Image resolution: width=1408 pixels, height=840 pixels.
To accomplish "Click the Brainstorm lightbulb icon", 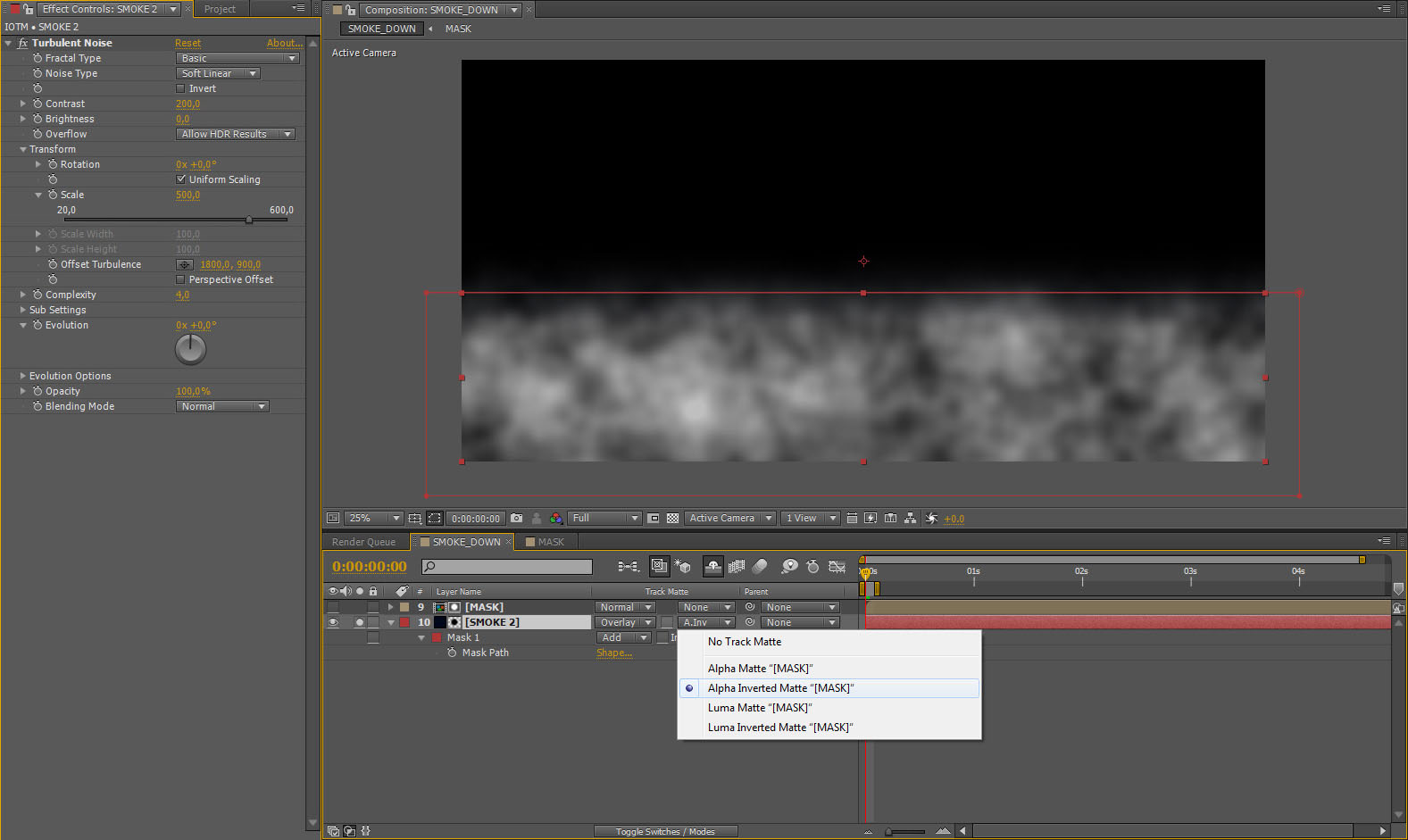I will (789, 567).
